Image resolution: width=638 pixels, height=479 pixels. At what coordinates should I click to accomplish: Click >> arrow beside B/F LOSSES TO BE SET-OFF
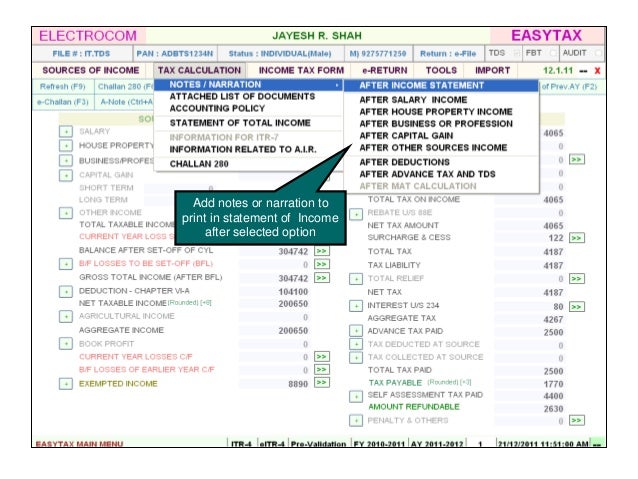[x=321, y=264]
